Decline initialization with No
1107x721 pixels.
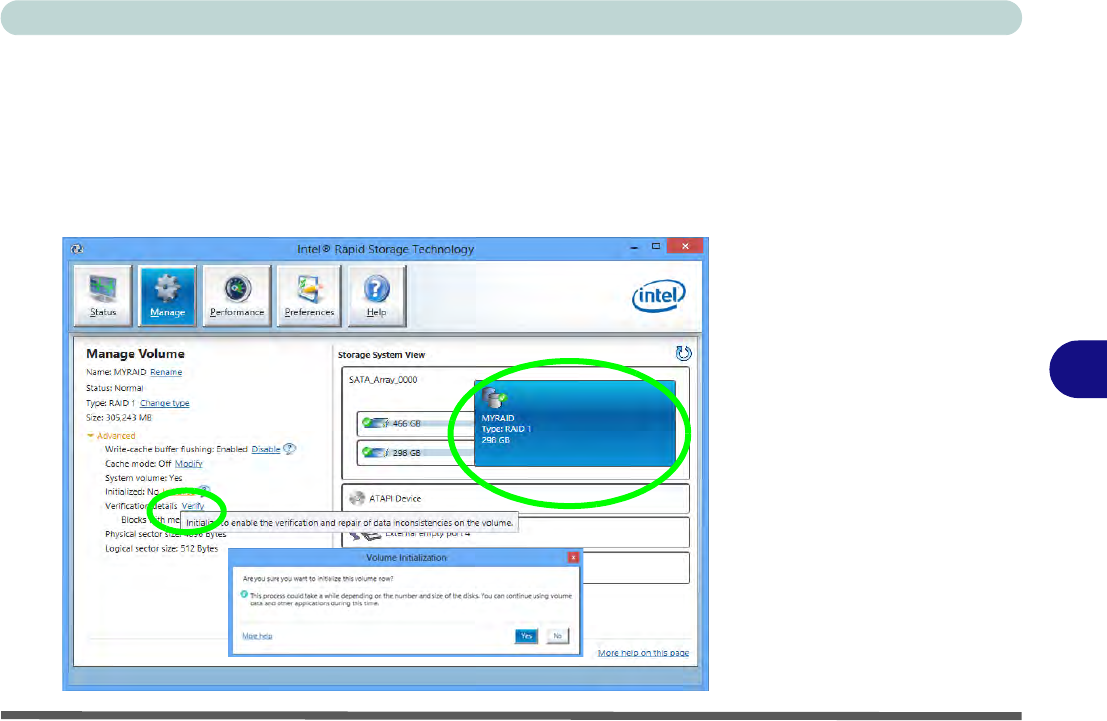tap(557, 636)
